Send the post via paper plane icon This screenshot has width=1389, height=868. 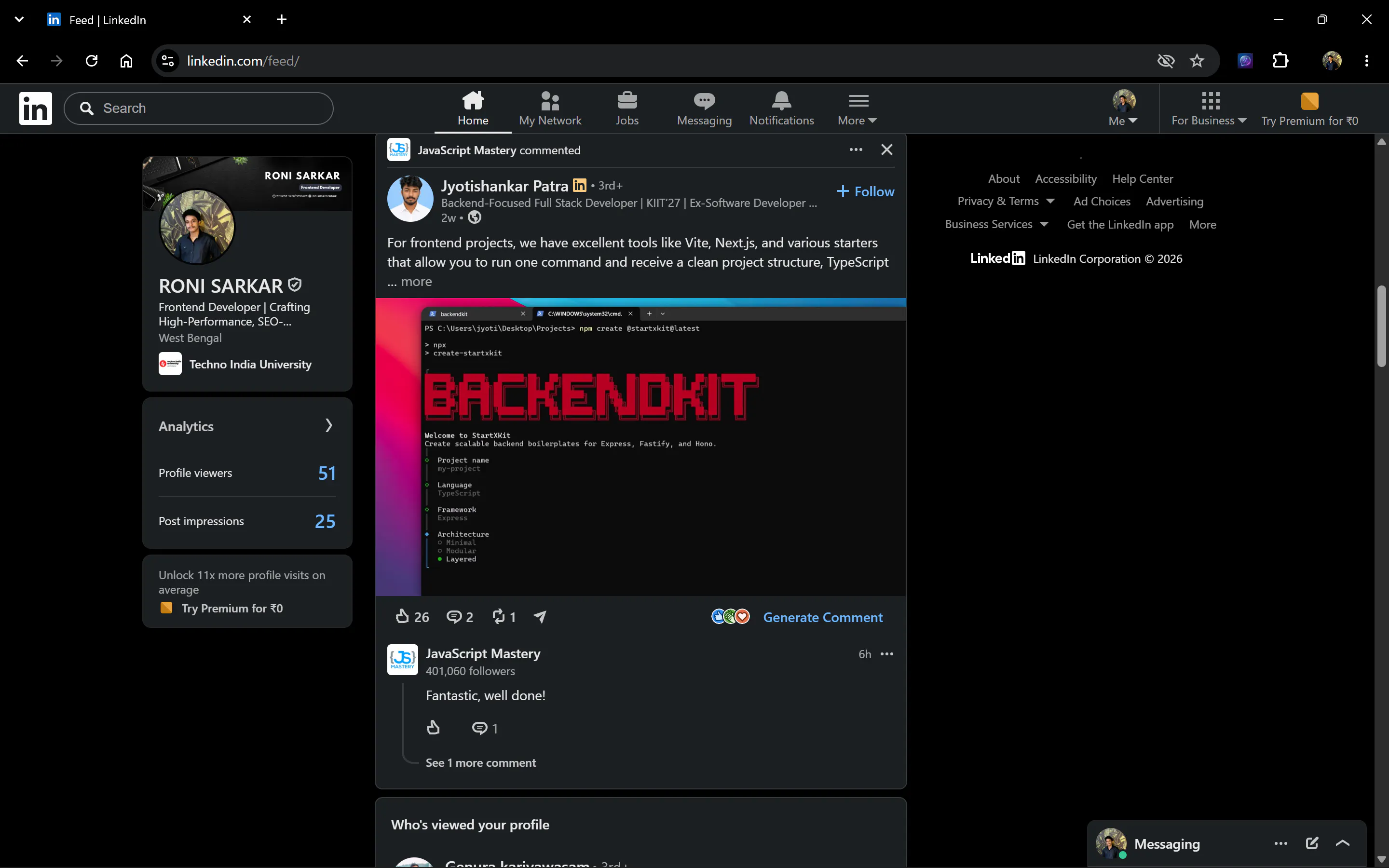[x=540, y=617]
